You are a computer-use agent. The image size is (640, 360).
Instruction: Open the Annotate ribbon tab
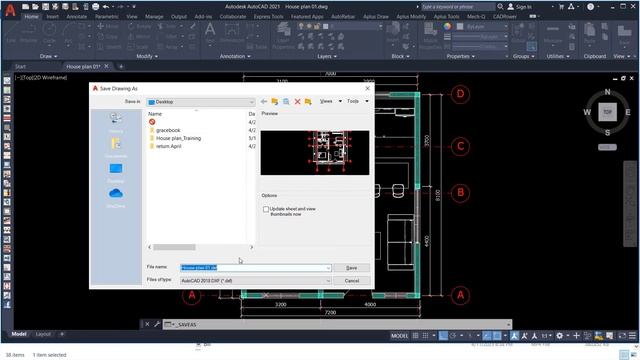point(77,17)
